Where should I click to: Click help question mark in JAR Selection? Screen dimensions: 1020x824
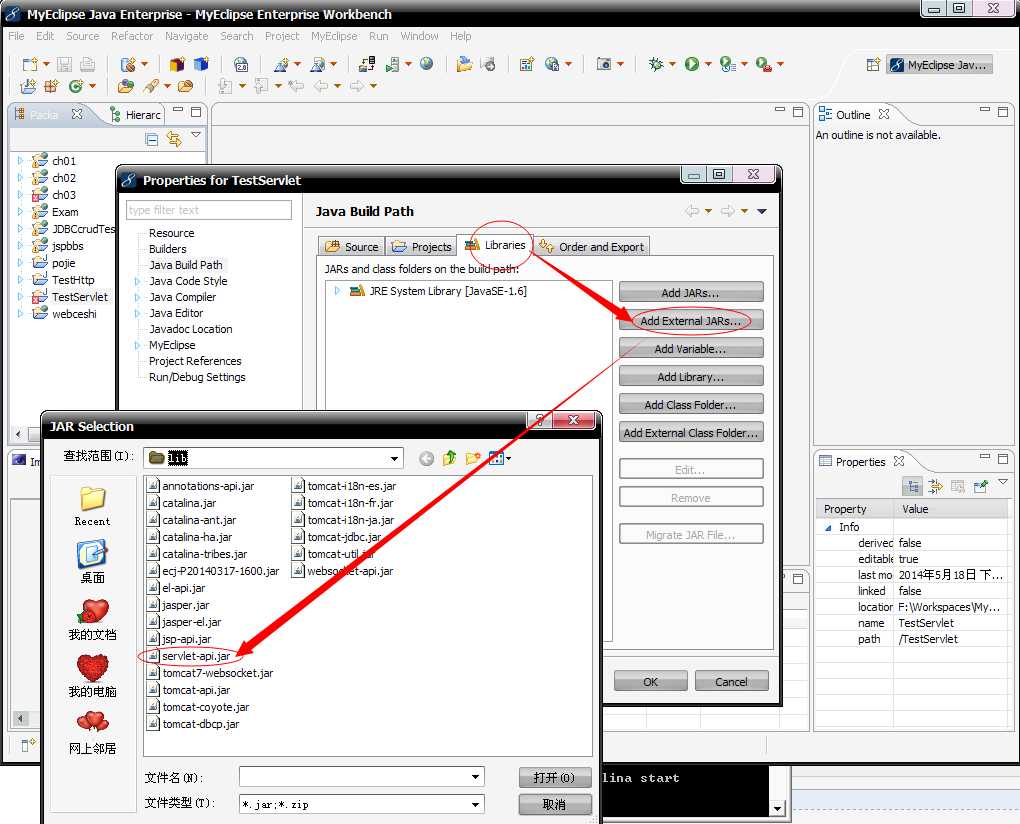pyautogui.click(x=539, y=420)
